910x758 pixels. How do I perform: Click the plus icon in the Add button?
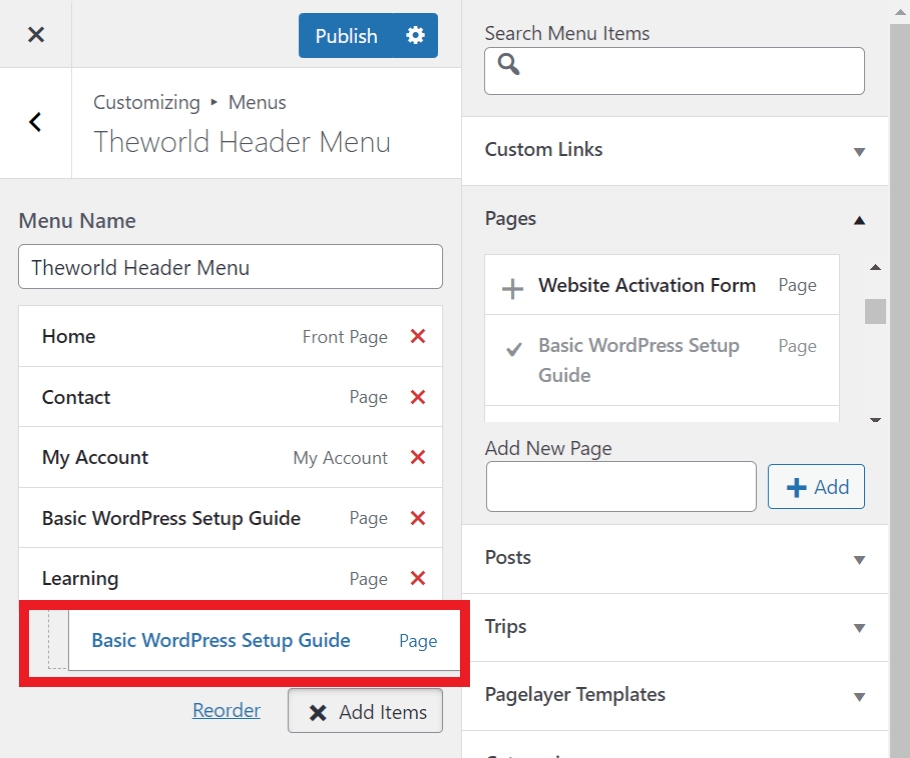coord(796,487)
